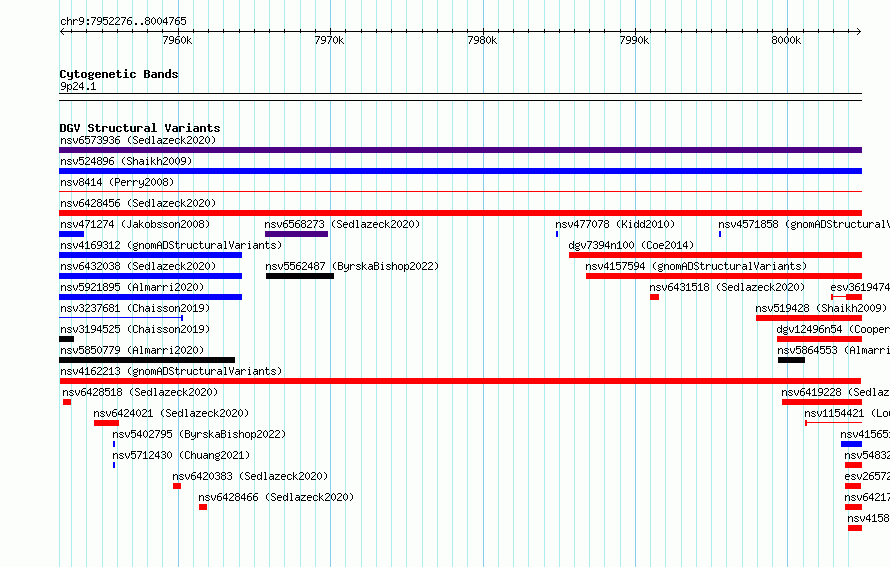This screenshot has height=567, width=890.
Task: Click the nsv6573936 (Sedlazeck2020) variant label
Action: tap(138, 140)
